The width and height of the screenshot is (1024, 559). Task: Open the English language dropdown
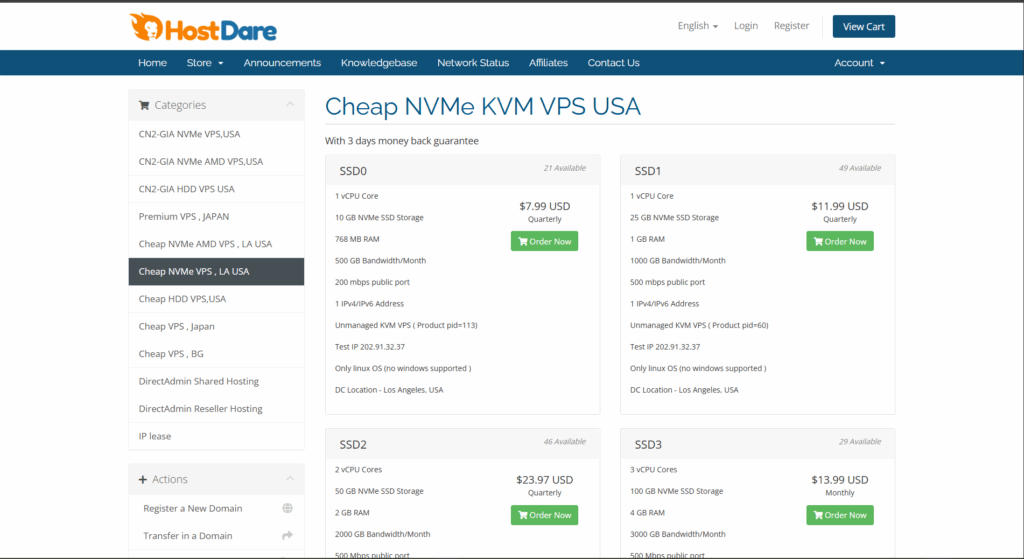(697, 25)
